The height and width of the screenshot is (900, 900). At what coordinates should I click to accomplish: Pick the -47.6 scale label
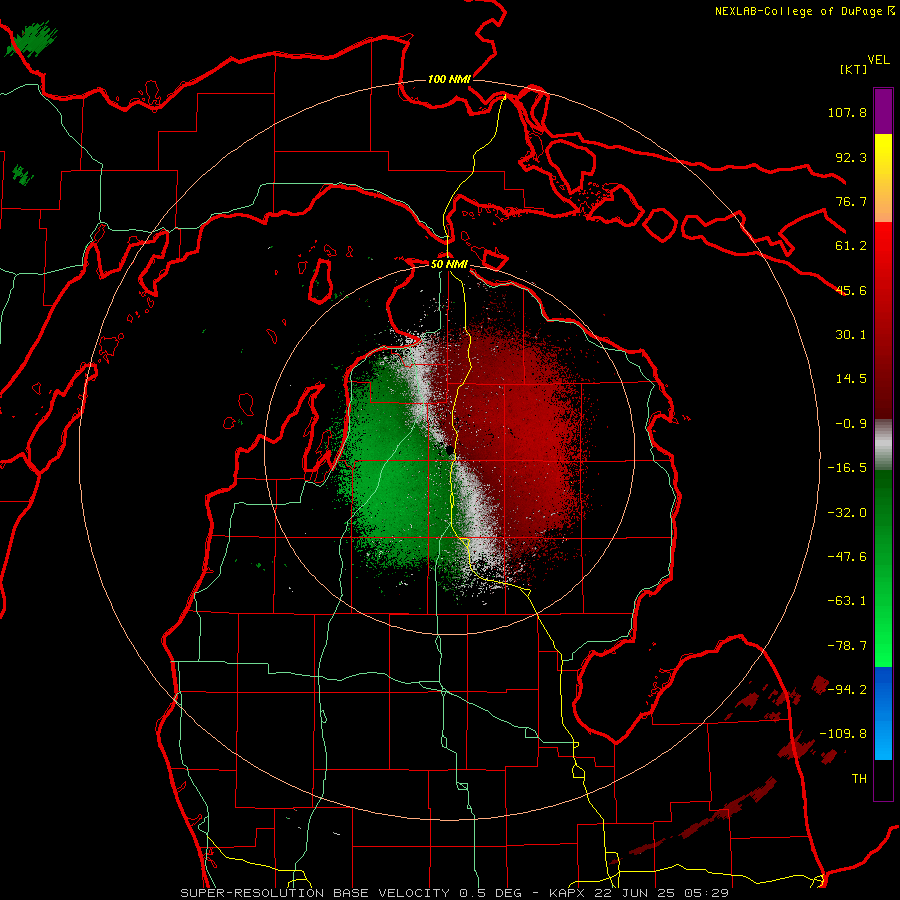(847, 557)
